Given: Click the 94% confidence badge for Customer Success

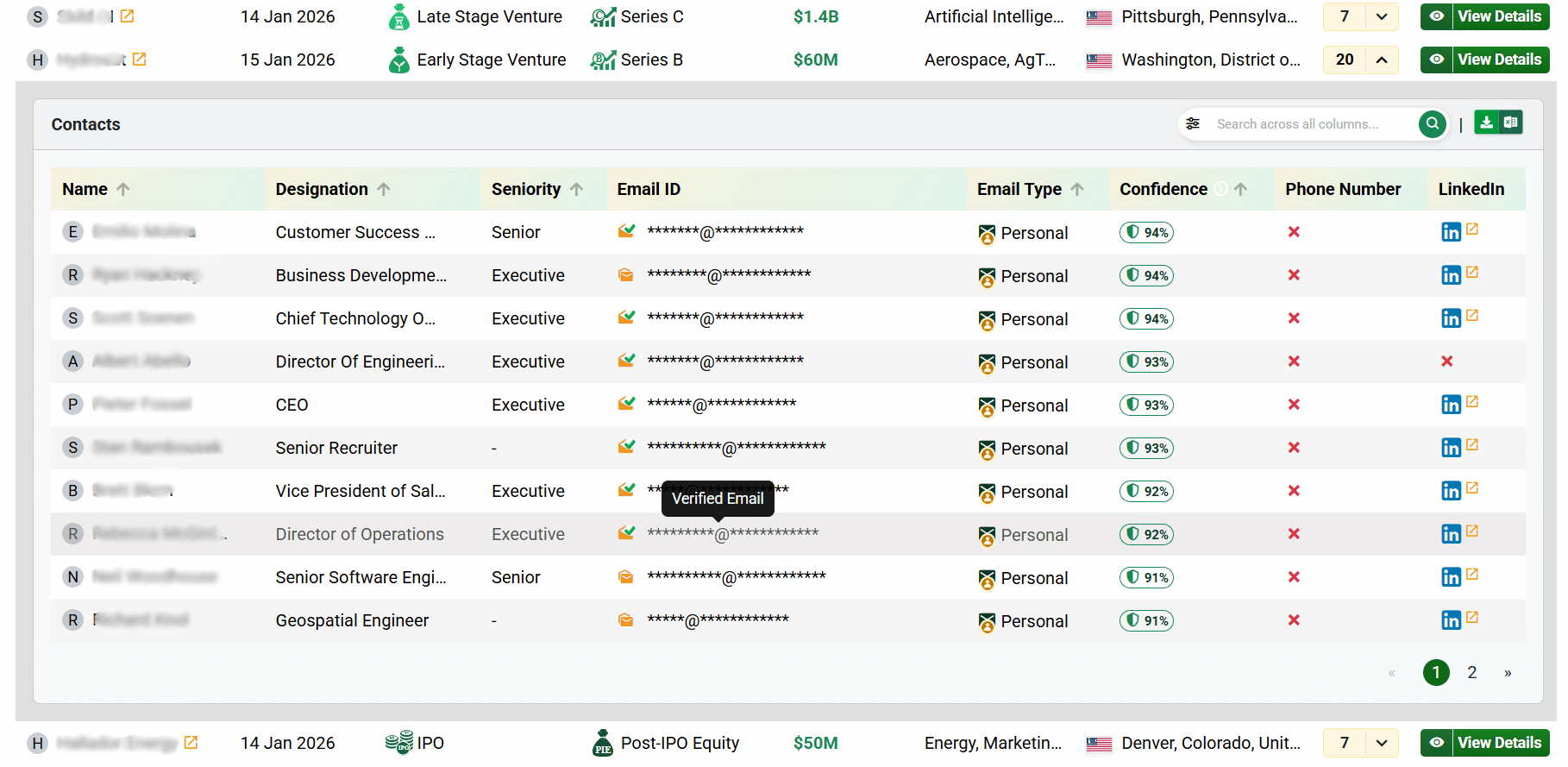Looking at the screenshot, I should [x=1146, y=232].
